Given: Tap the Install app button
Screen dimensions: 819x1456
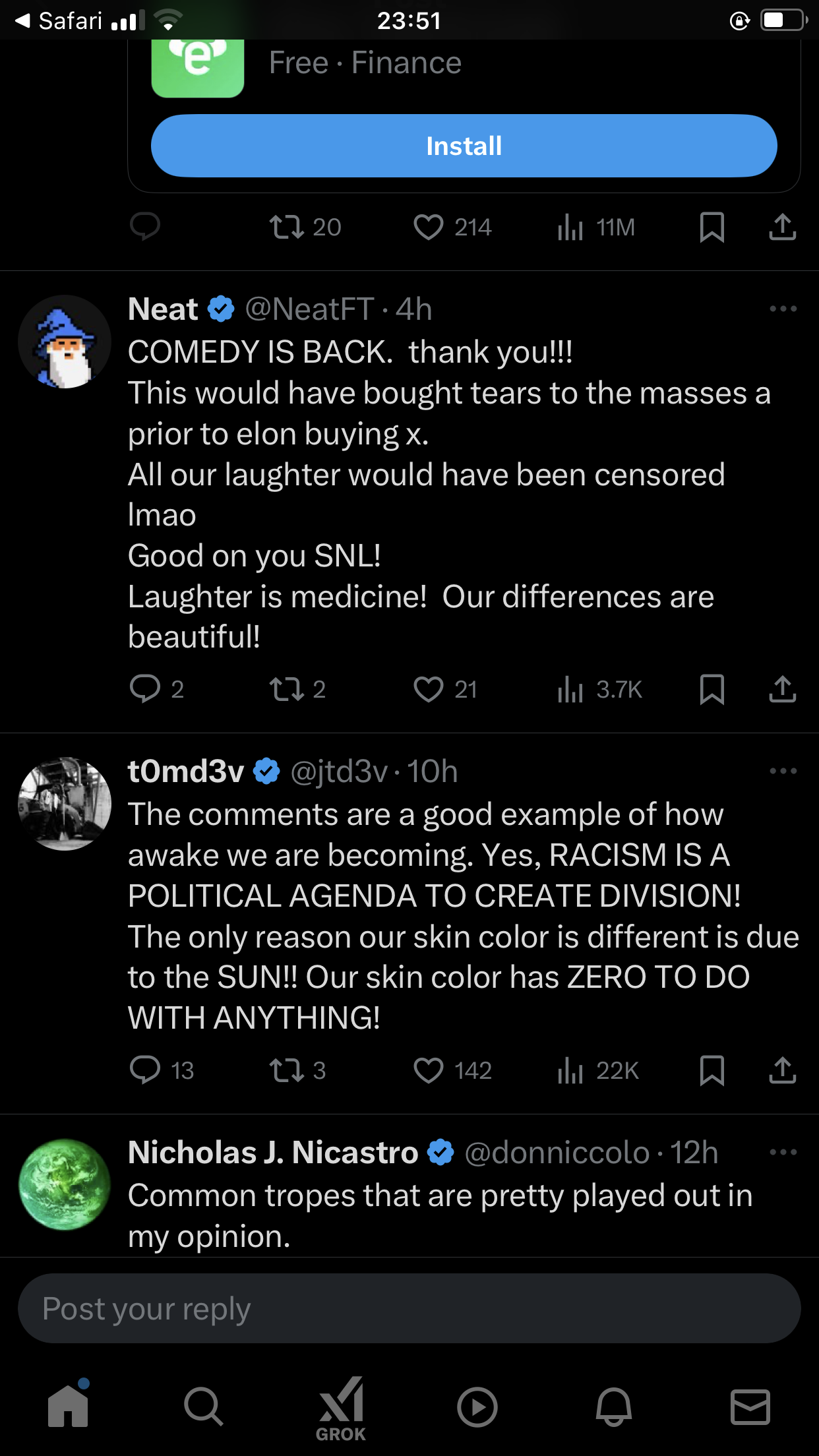Looking at the screenshot, I should (464, 146).
